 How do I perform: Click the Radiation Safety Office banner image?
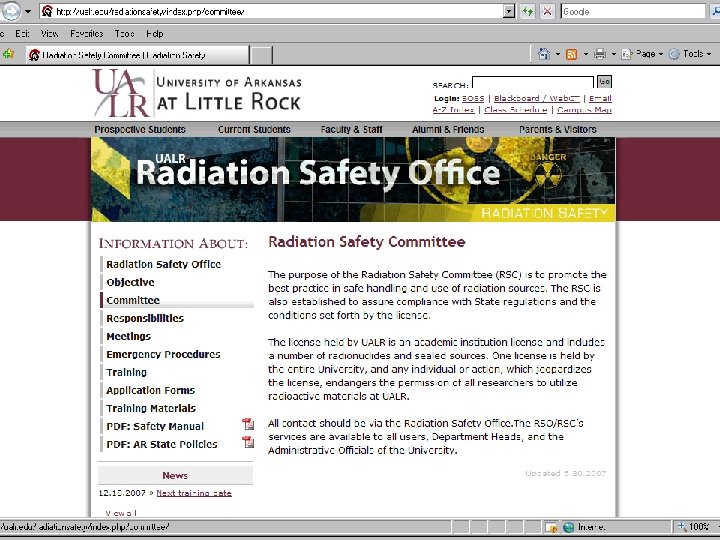353,179
